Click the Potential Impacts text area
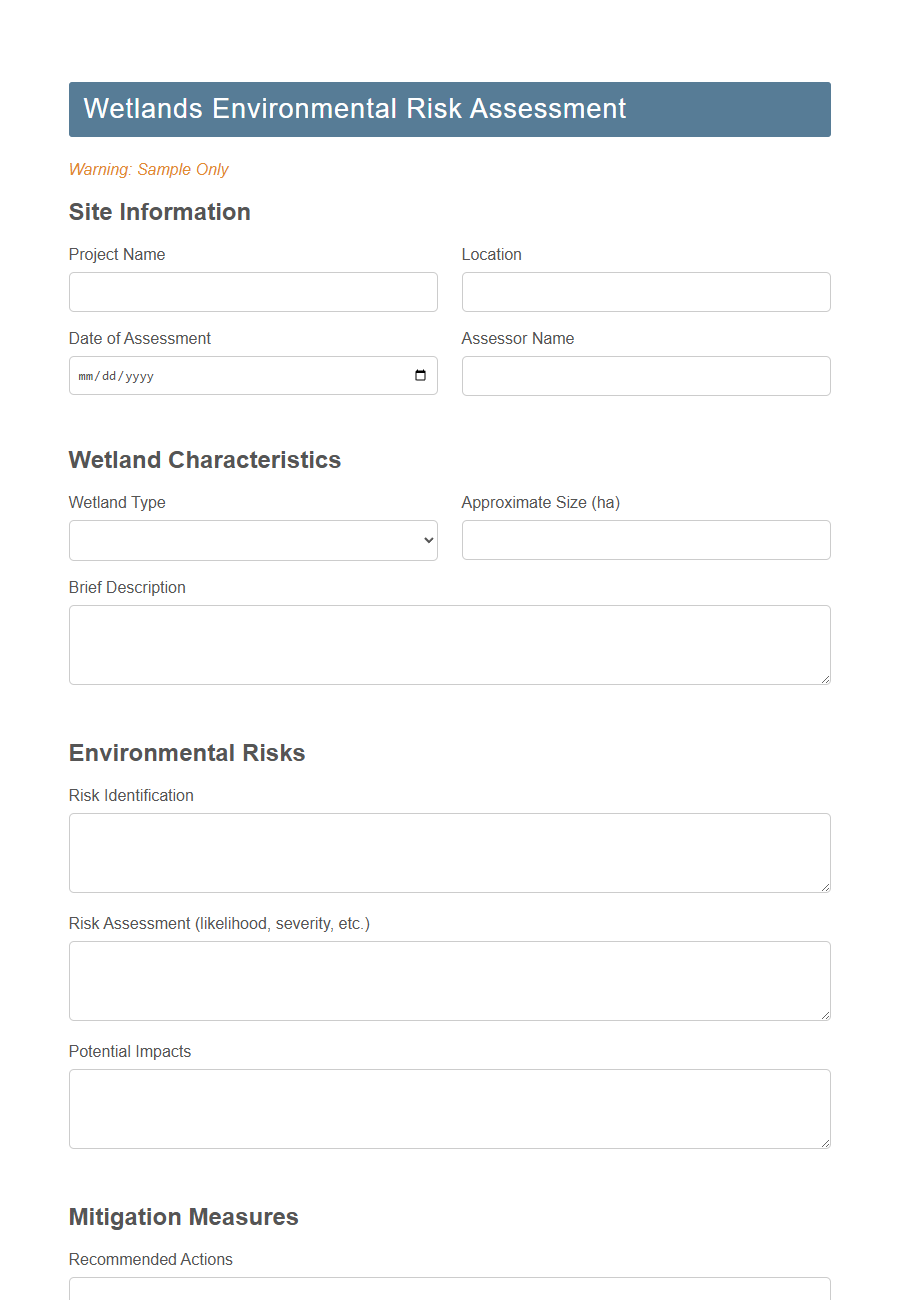Viewport: 900px width, 1300px height. click(x=449, y=1108)
